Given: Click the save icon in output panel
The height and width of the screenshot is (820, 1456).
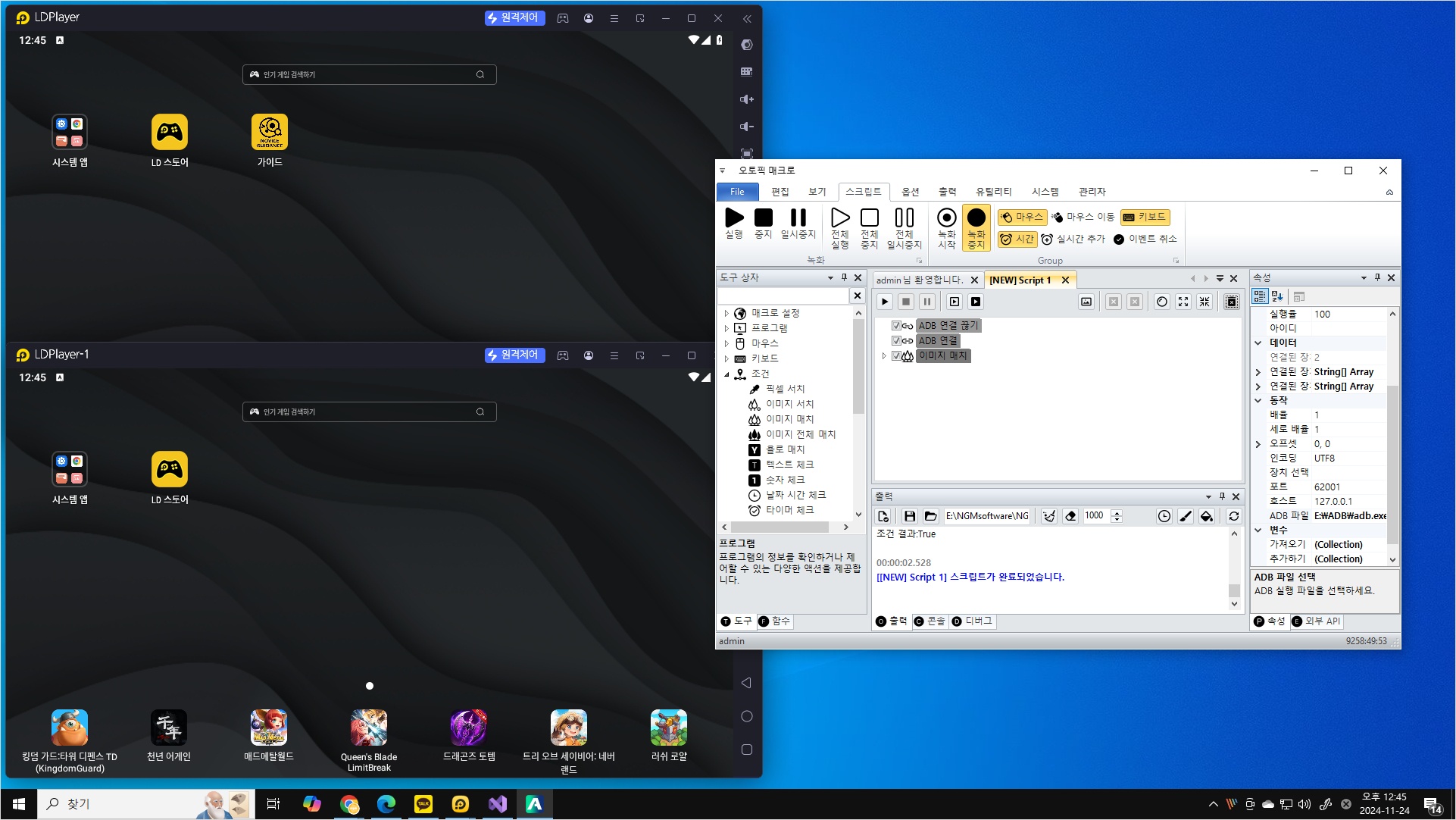Looking at the screenshot, I should tap(909, 516).
